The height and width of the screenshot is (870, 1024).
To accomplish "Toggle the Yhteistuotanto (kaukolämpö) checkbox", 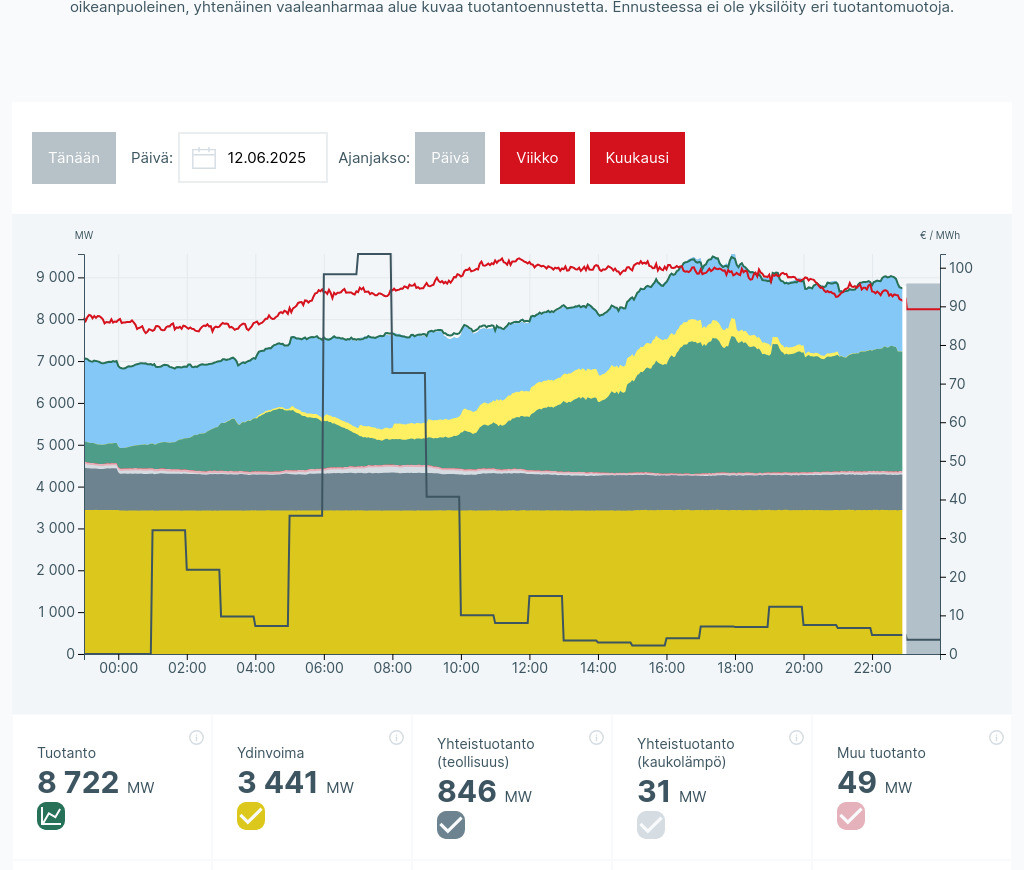I will [651, 825].
